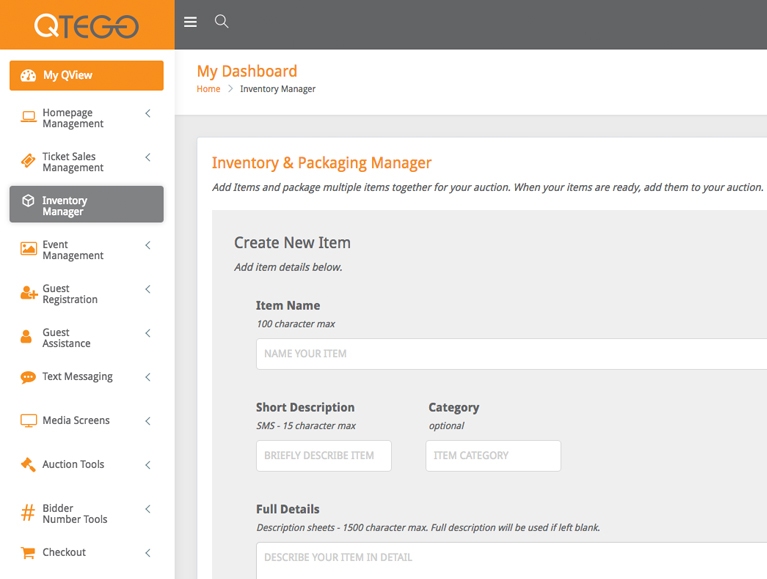
Task: Click the Bidder Number Tools hash icon
Action: click(28, 513)
